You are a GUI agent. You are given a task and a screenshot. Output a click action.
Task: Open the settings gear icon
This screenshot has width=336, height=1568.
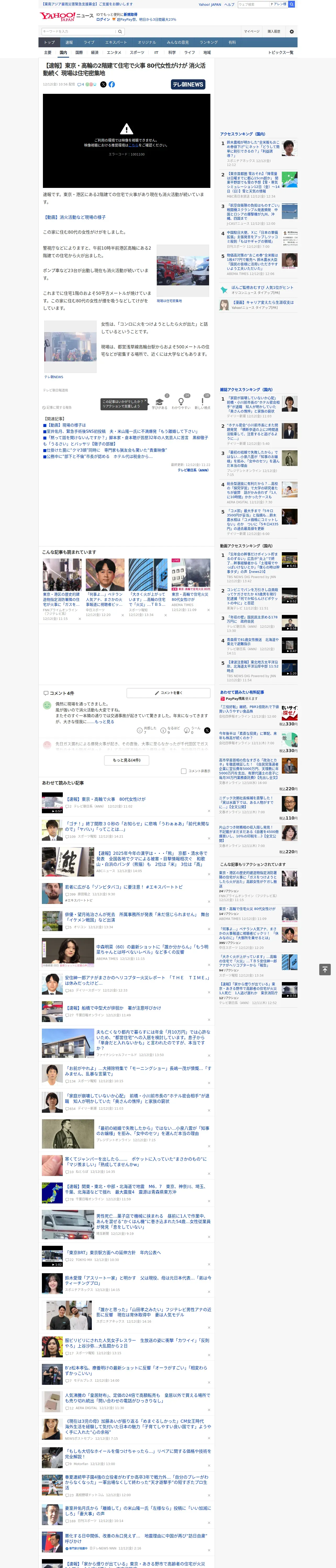(292, 31)
